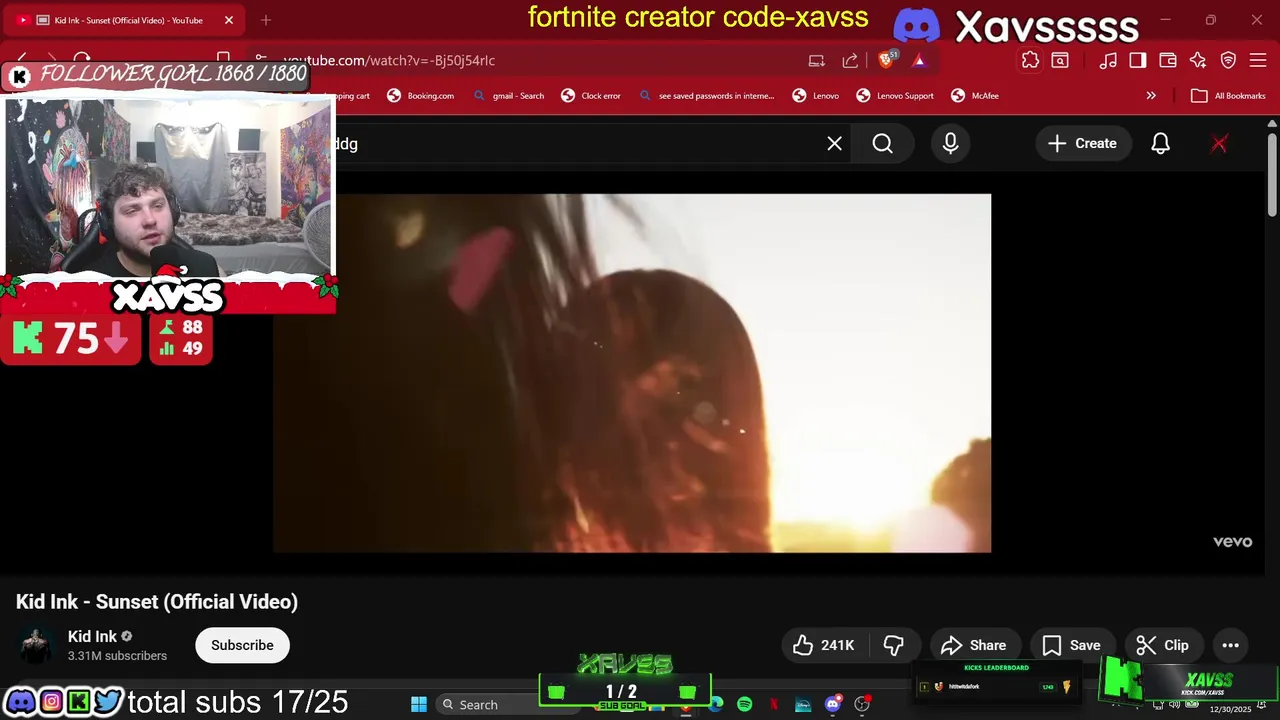The image size is (1280, 720).
Task: Subscribe to Kid Ink channel
Action: click(242, 645)
